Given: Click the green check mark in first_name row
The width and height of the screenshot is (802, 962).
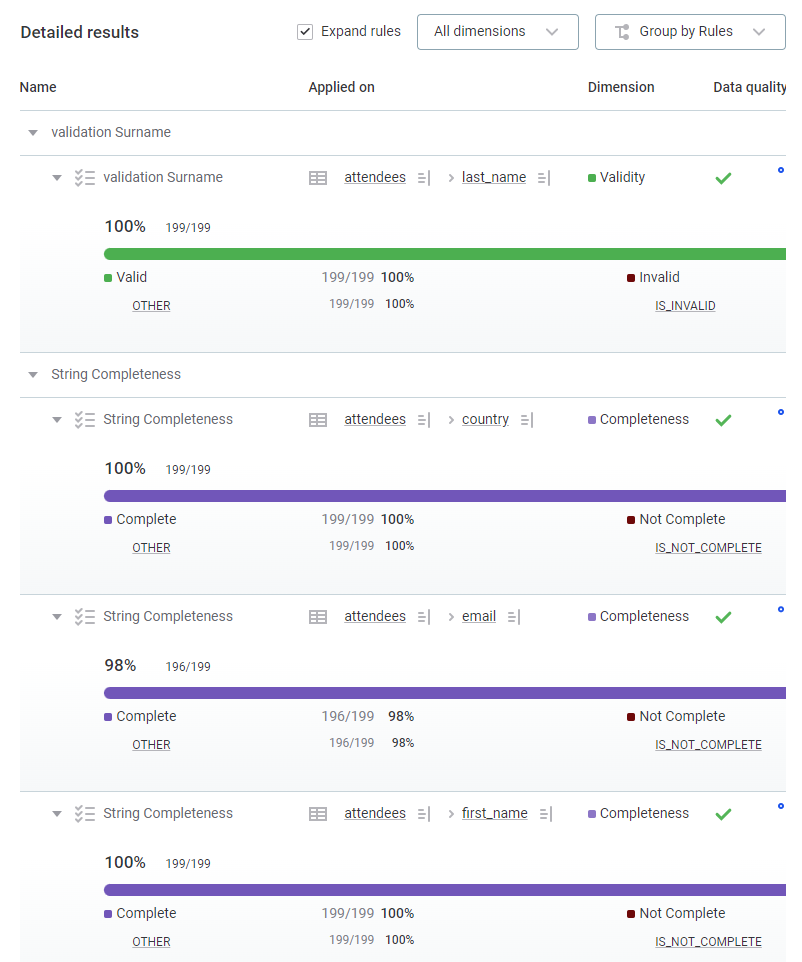Looking at the screenshot, I should tap(723, 814).
